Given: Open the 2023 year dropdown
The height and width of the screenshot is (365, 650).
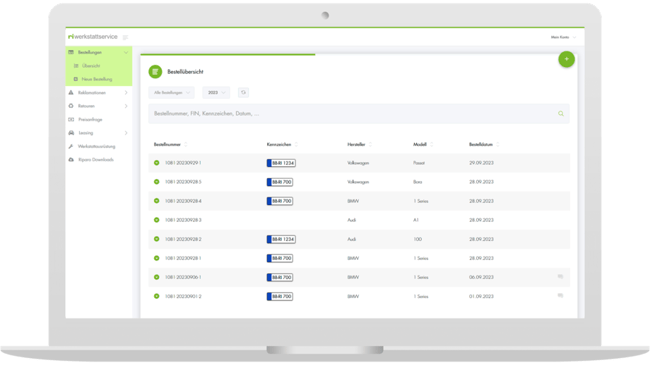Looking at the screenshot, I should coord(216,92).
